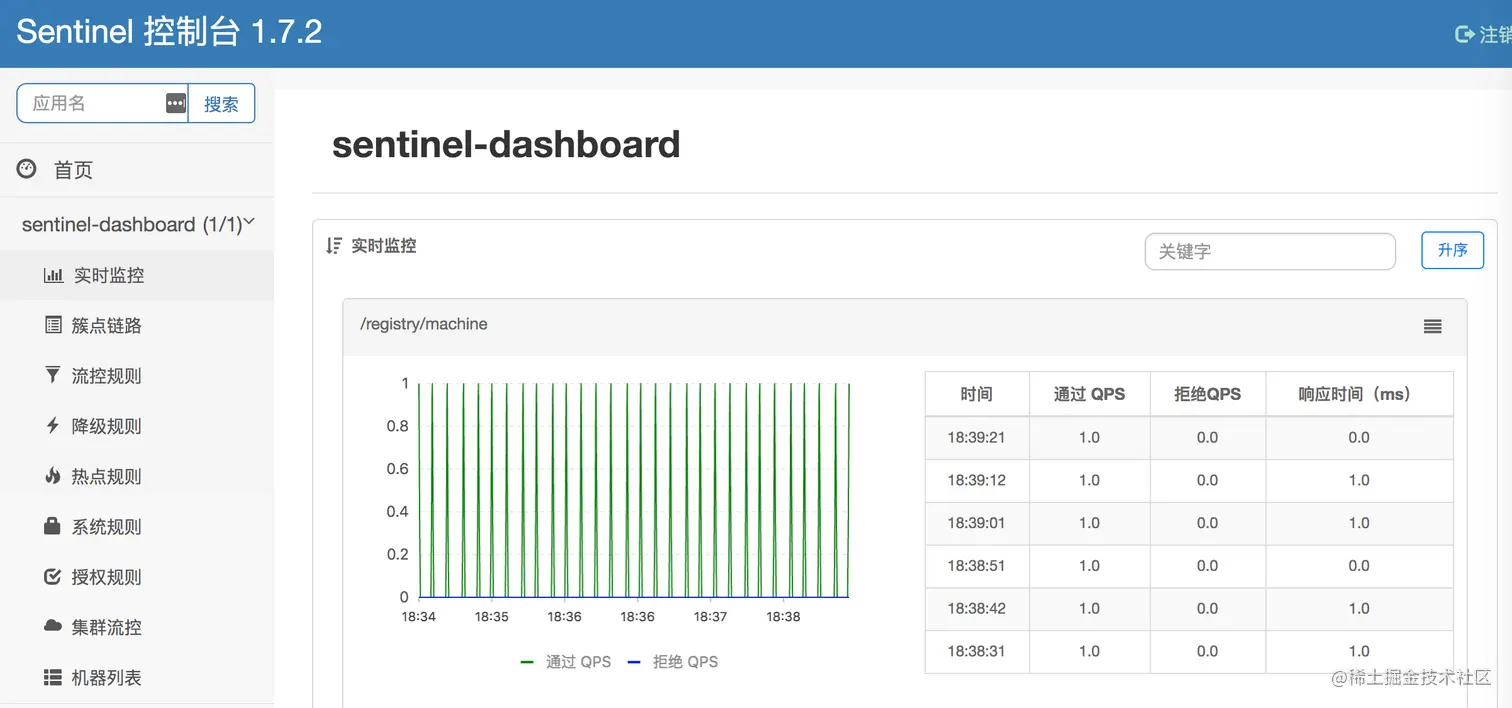Viewport: 1512px width, 708px height.
Task: Click the filter funnel icon beside 流控规则
Action: tap(53, 375)
